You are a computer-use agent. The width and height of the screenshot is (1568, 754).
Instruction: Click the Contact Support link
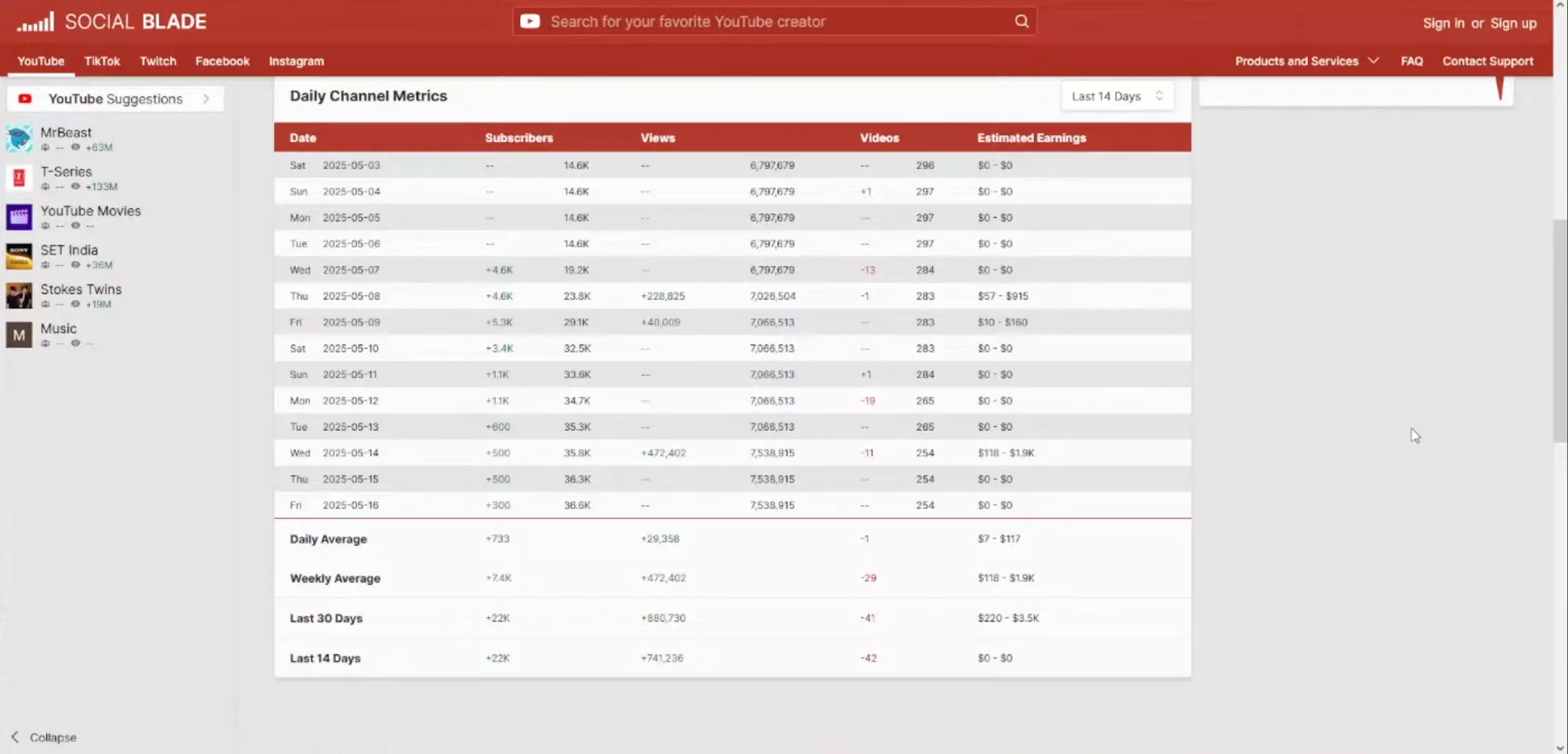click(1488, 61)
